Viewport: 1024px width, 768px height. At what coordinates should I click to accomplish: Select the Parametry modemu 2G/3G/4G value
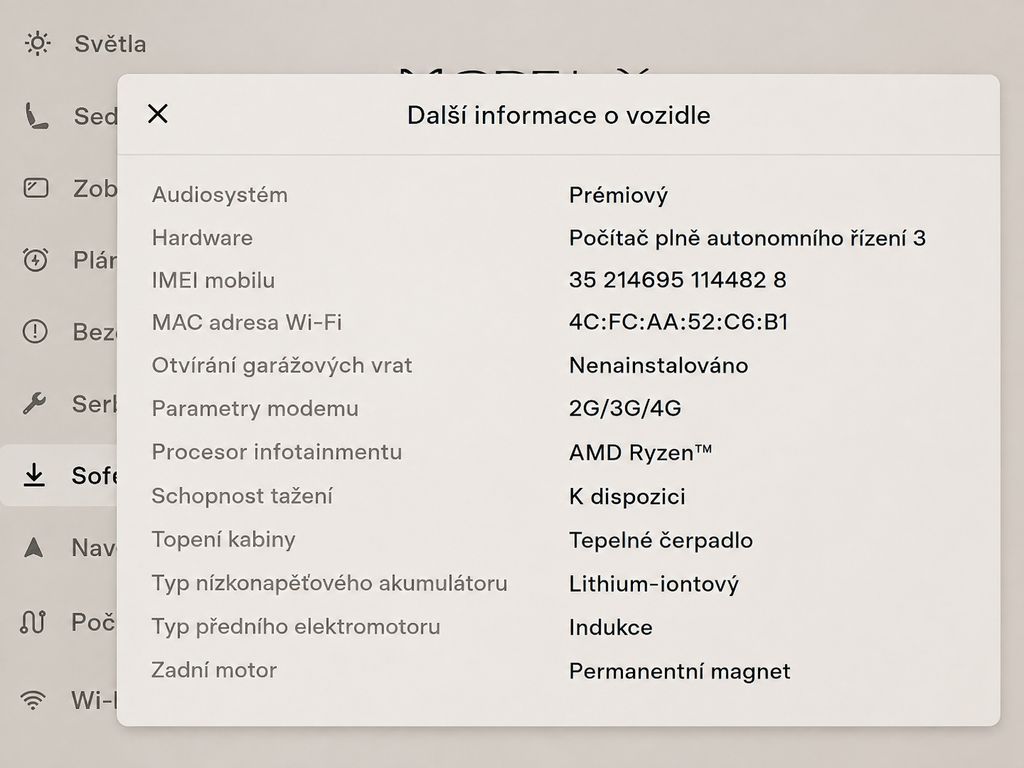625,408
